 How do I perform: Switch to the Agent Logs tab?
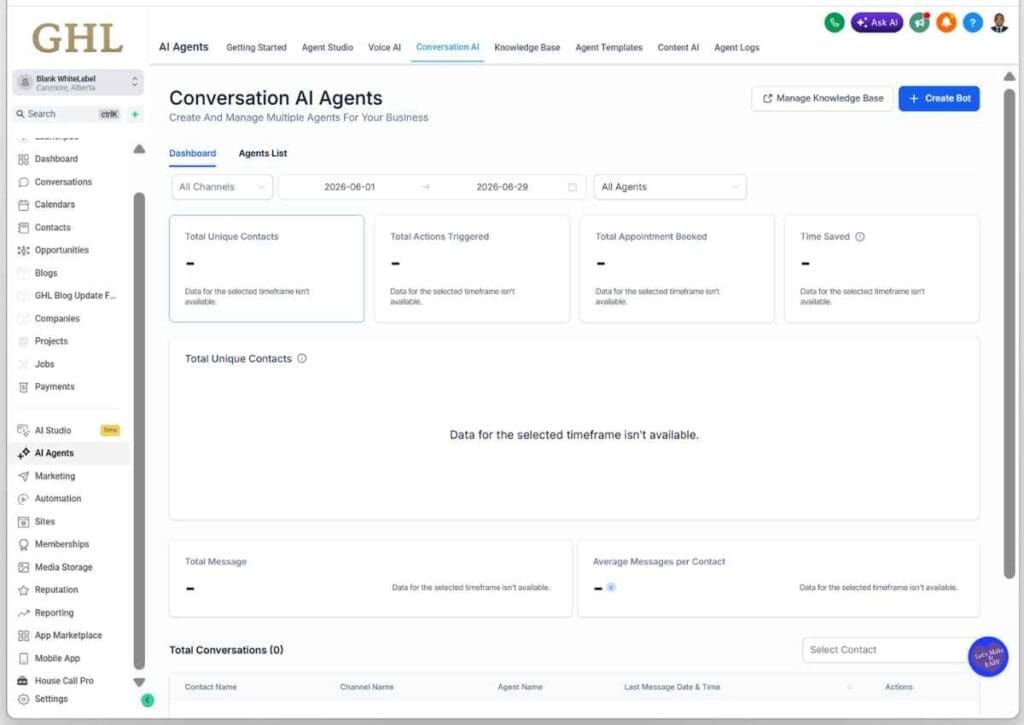(737, 48)
